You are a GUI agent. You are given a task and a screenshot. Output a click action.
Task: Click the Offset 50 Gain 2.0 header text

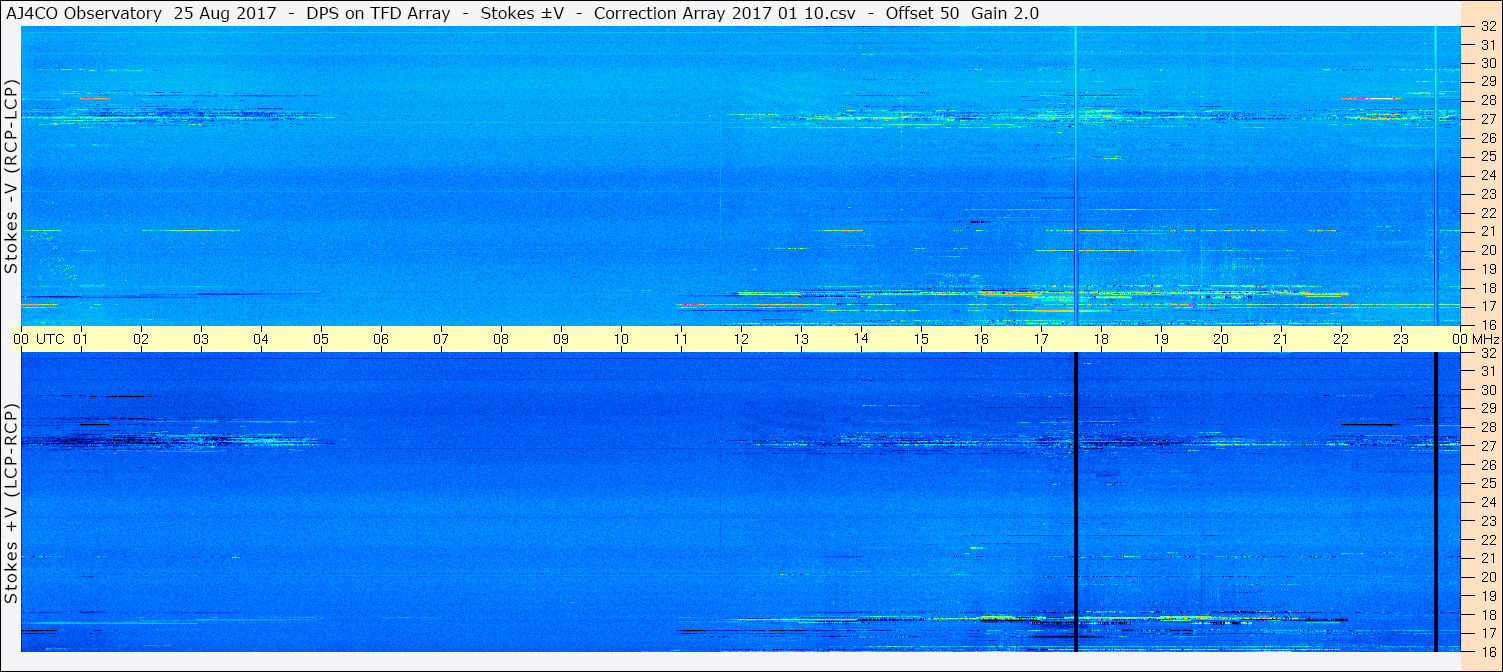coord(958,14)
